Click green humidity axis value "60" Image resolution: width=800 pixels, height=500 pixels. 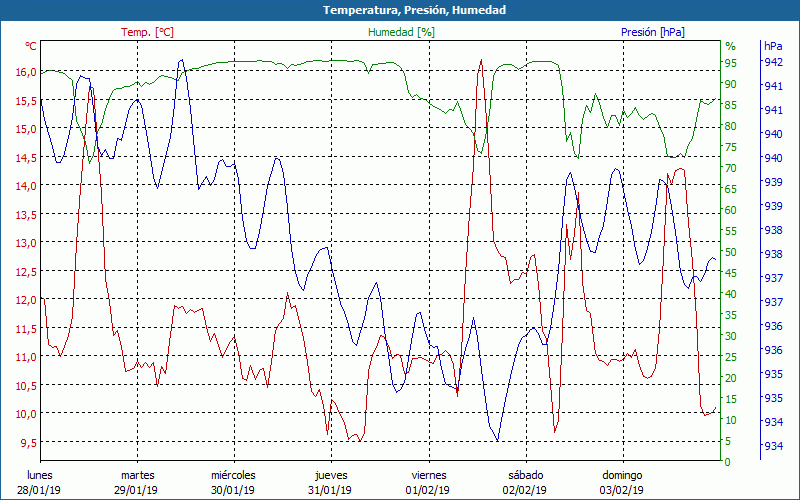731,210
